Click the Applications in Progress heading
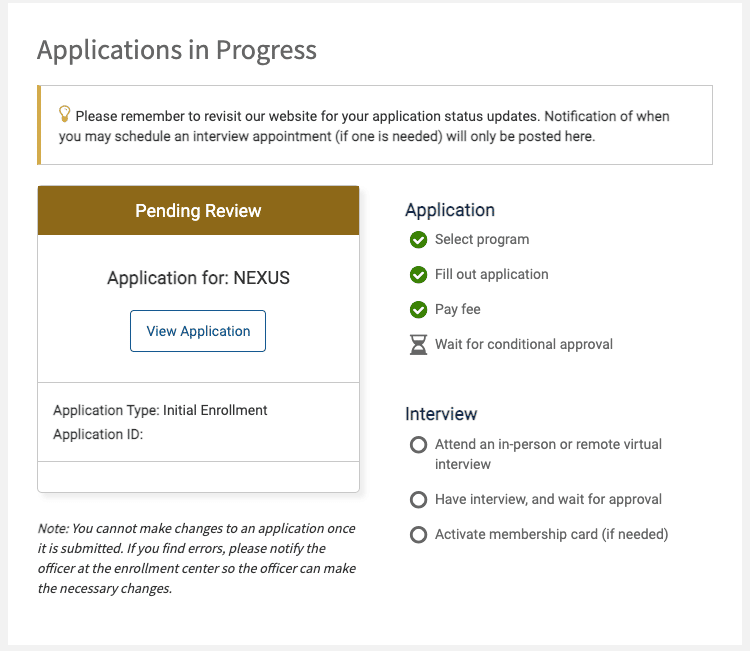Screen dimensions: 750x651 tap(177, 50)
